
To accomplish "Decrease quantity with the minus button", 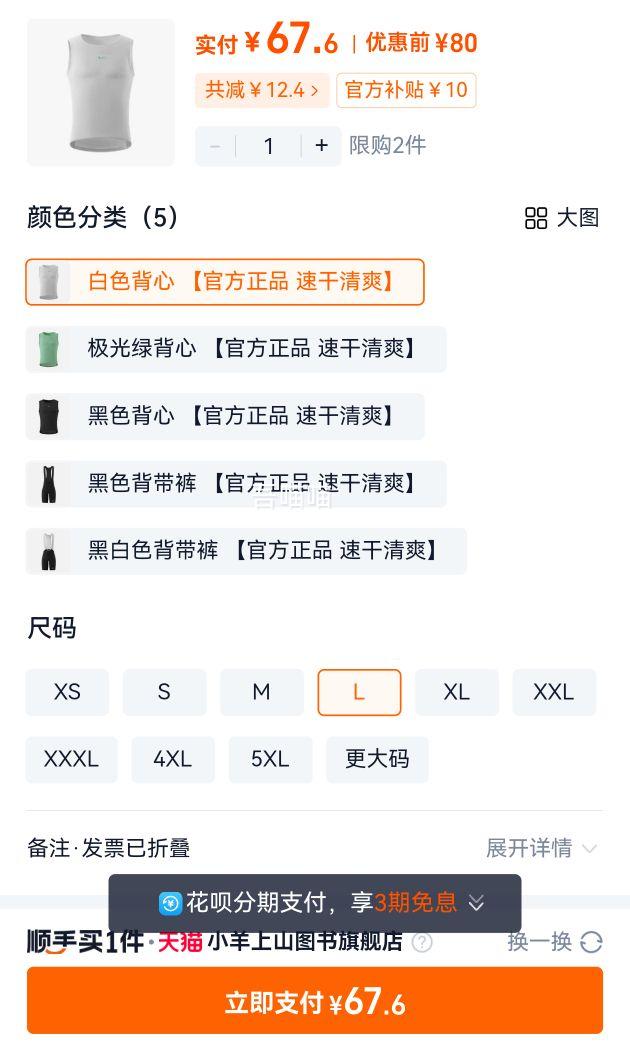I will point(215,145).
